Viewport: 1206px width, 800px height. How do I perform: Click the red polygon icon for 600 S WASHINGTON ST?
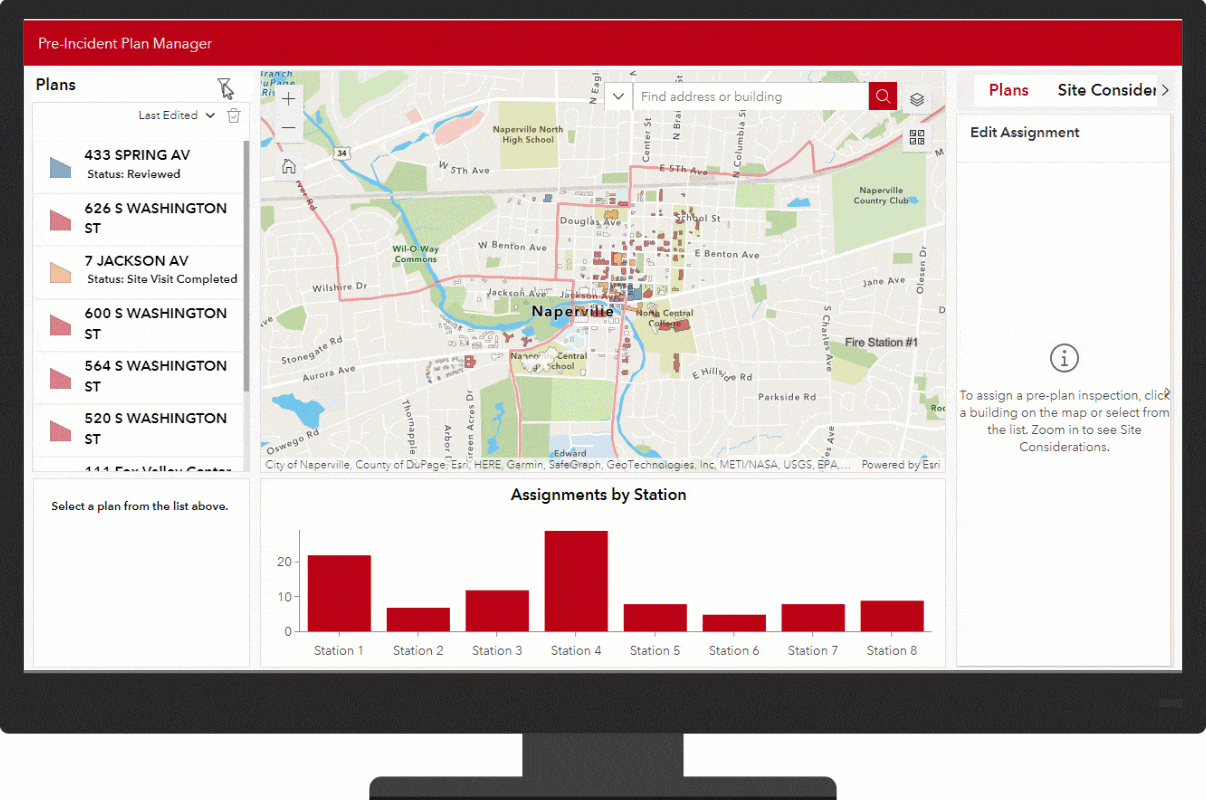click(61, 324)
